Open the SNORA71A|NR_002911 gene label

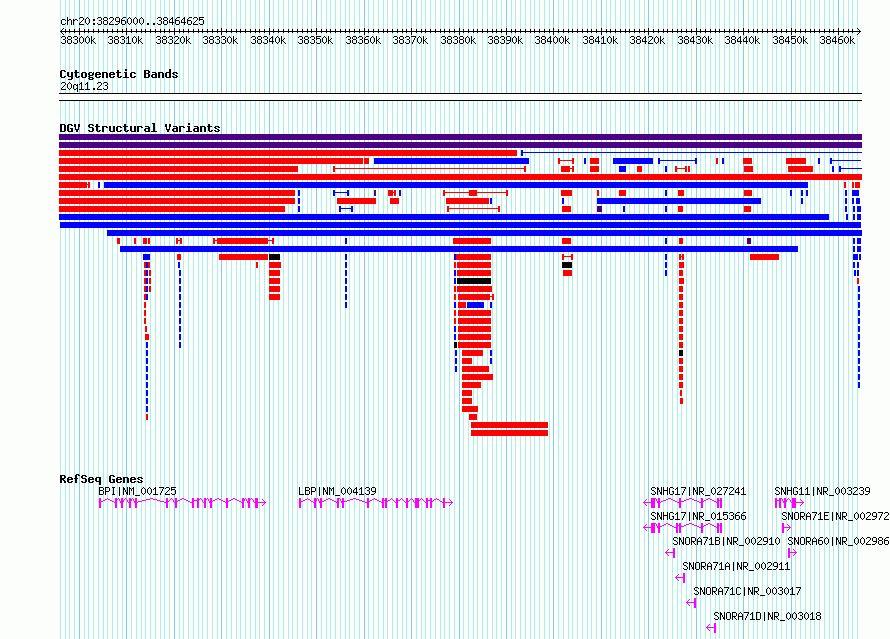[x=736, y=566]
